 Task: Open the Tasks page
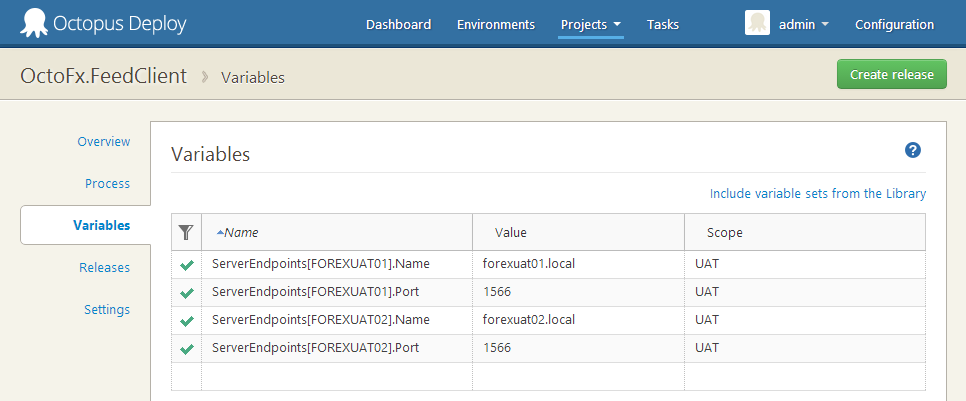(663, 25)
